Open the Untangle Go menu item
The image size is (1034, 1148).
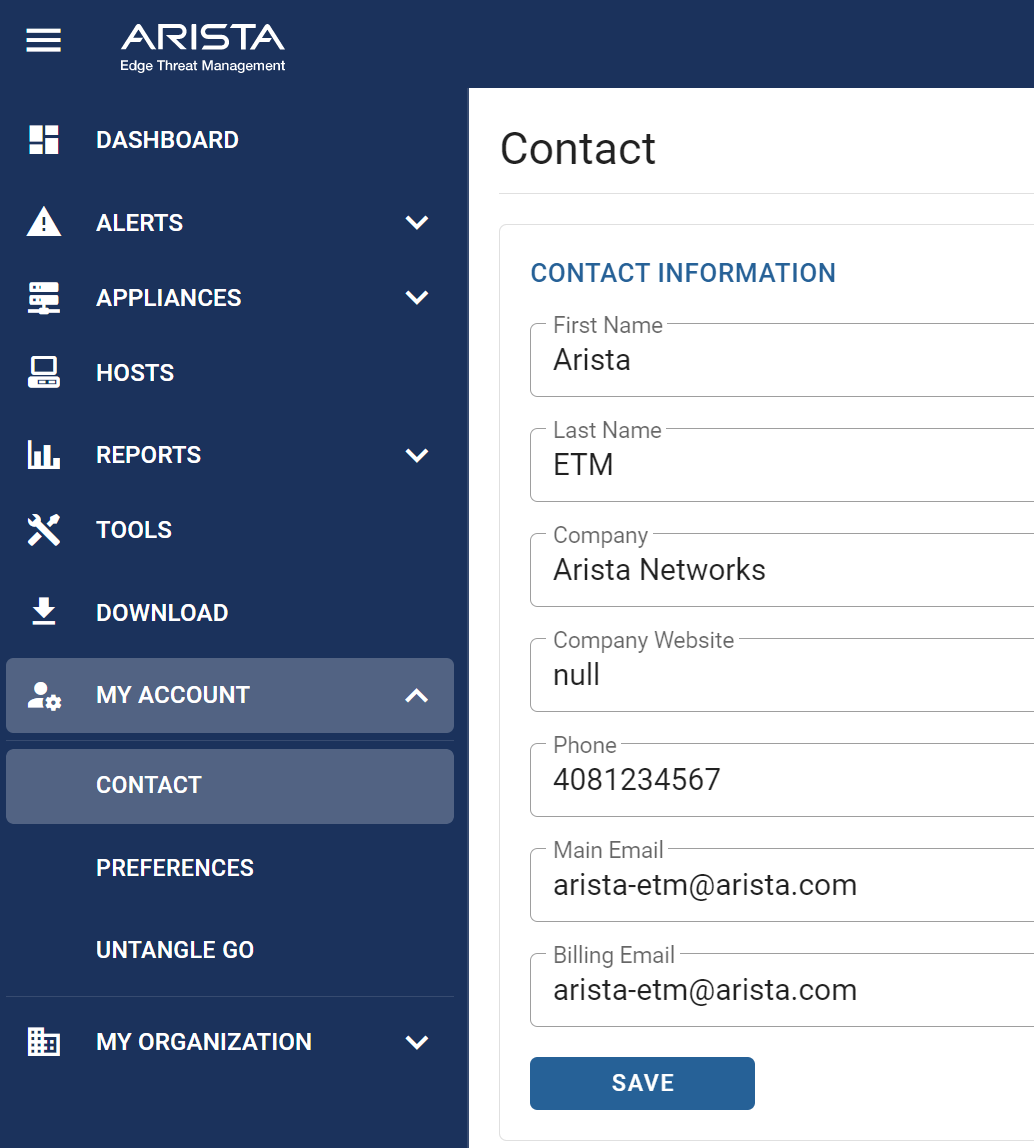(x=175, y=950)
